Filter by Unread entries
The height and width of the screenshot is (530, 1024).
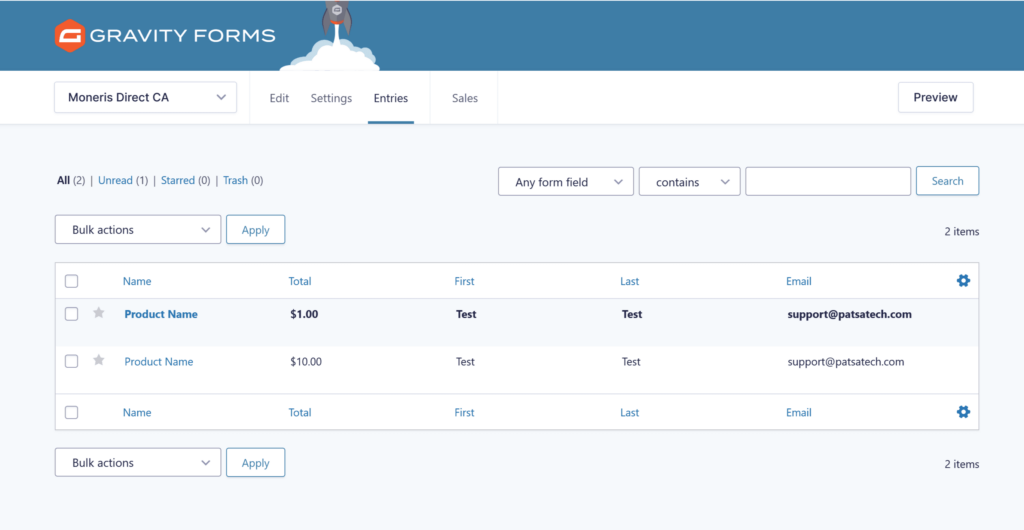116,180
